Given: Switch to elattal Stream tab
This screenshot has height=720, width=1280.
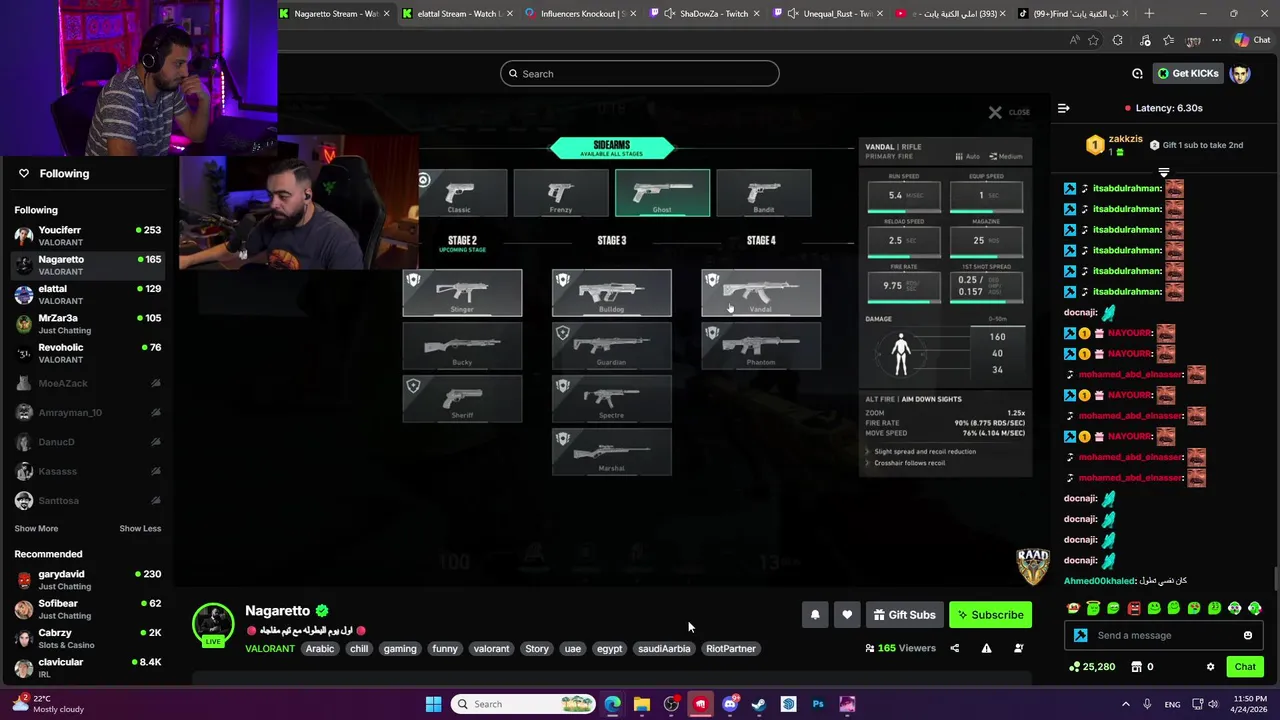Looking at the screenshot, I should 457,14.
